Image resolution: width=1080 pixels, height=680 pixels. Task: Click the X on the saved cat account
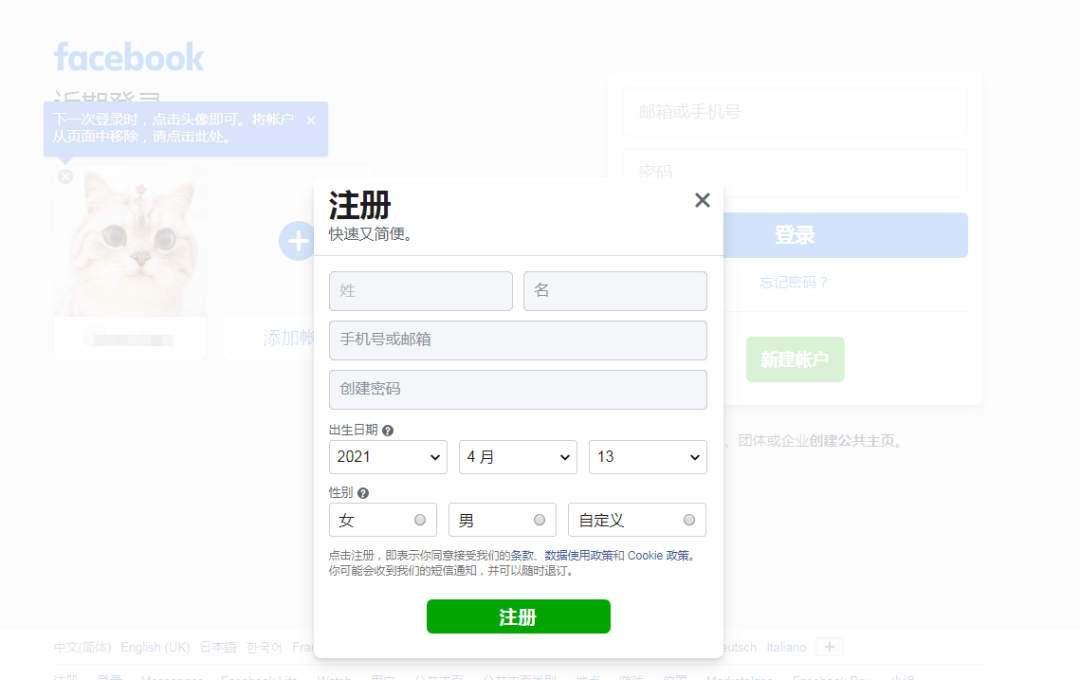pyautogui.click(x=65, y=176)
